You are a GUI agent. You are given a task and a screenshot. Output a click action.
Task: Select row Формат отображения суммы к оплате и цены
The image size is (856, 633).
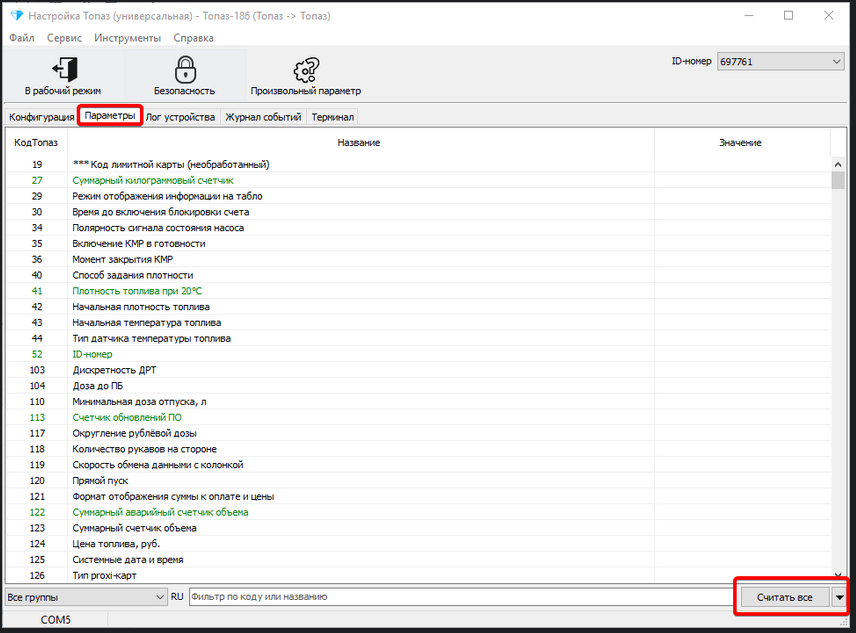418,497
